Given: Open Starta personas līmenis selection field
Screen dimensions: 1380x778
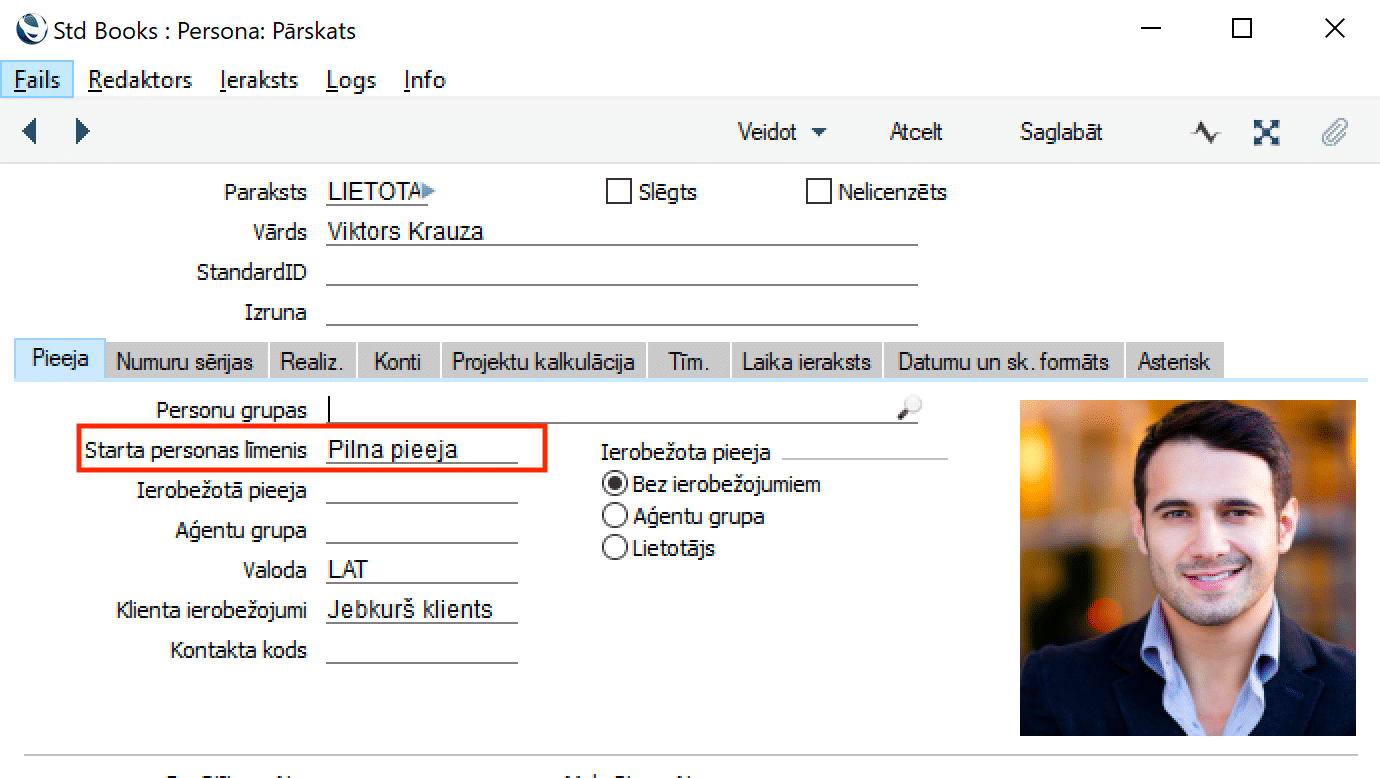Looking at the screenshot, I should pos(421,450).
